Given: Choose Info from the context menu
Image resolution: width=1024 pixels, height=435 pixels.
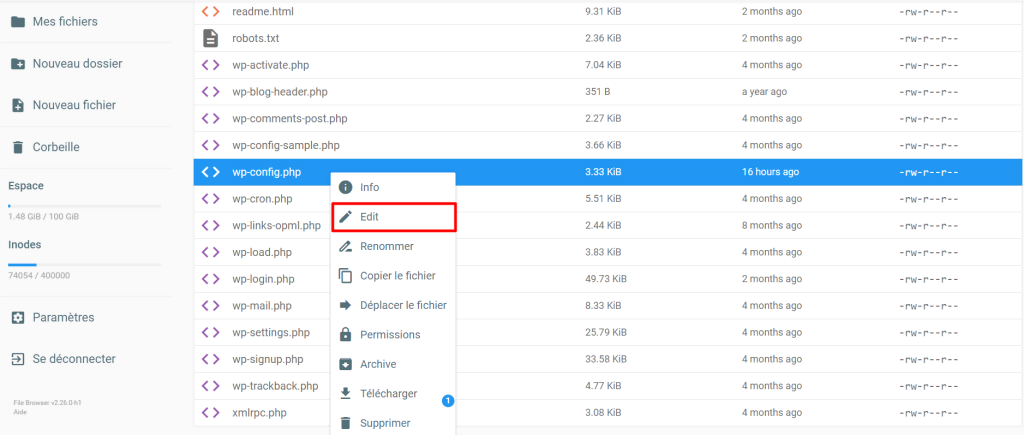Looking at the screenshot, I should tap(392, 187).
